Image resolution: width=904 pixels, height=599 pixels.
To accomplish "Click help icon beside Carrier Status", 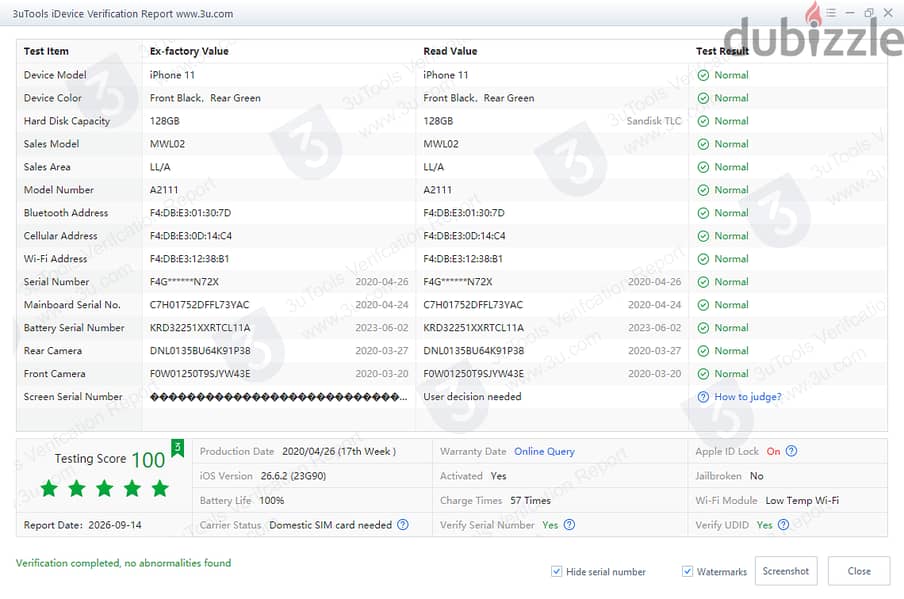I will click(x=403, y=525).
